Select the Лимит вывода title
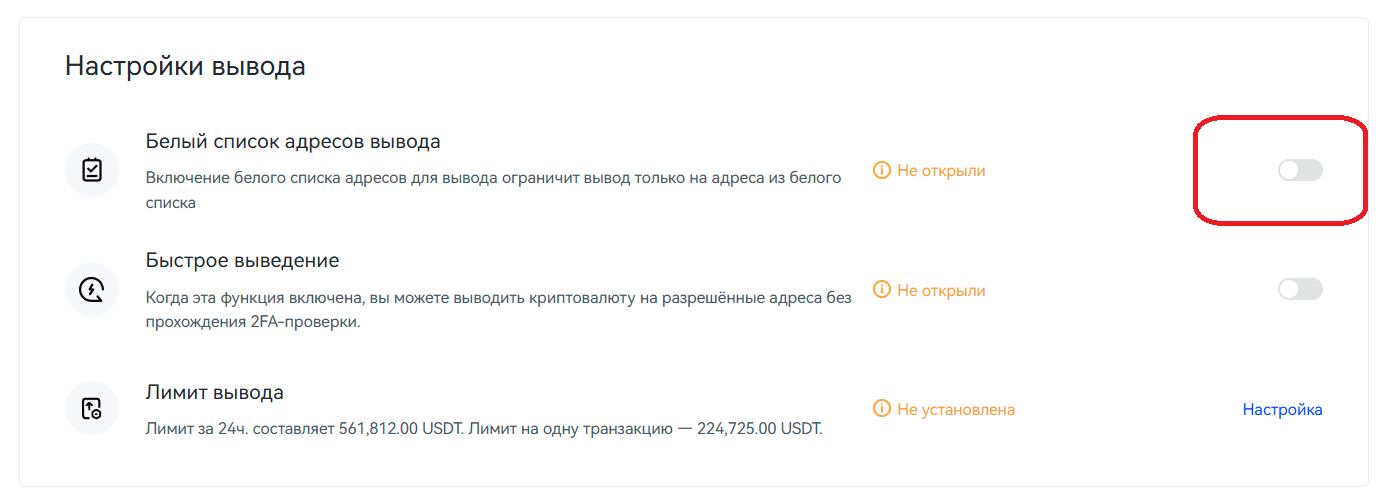 [x=215, y=392]
